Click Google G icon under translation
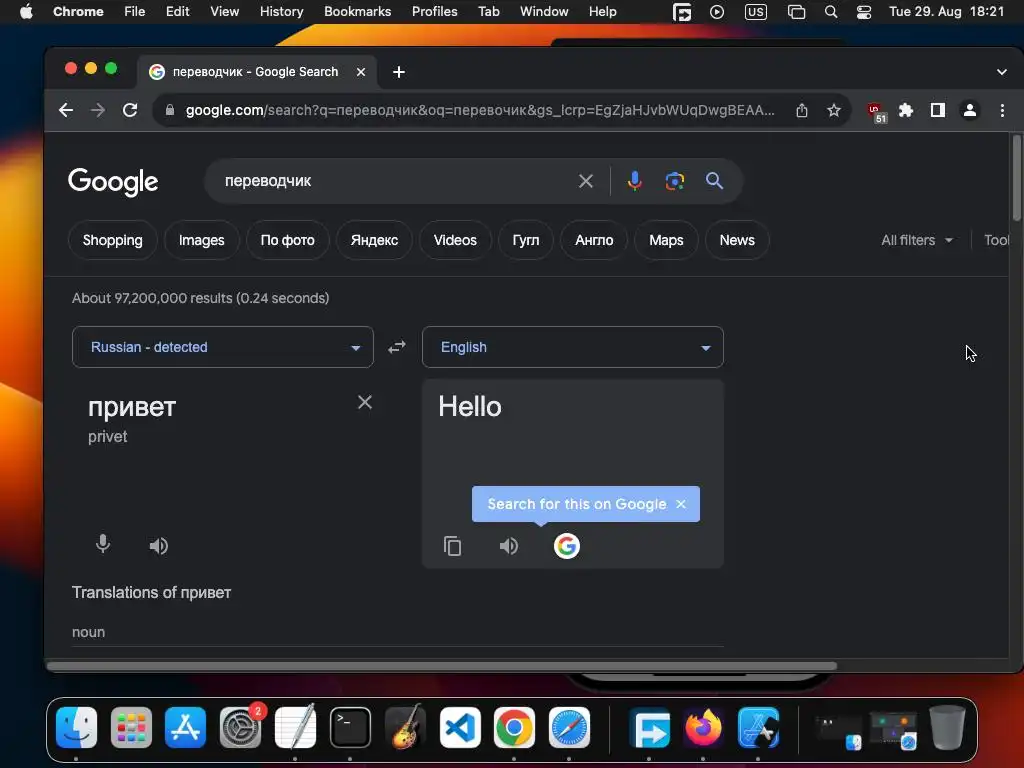This screenshot has width=1024, height=768. [x=567, y=545]
